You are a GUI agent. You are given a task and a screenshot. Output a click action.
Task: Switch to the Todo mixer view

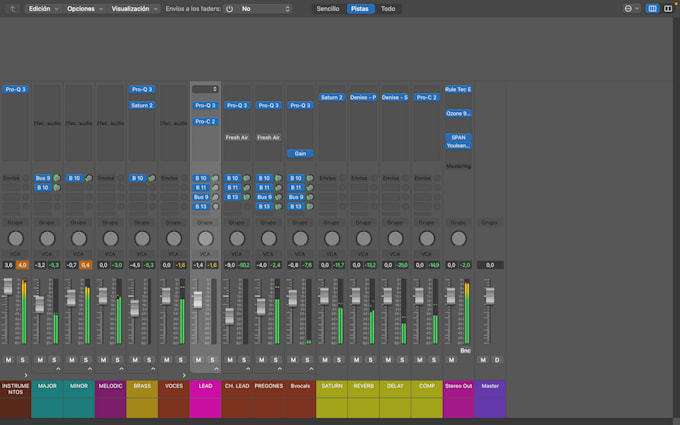(x=388, y=9)
